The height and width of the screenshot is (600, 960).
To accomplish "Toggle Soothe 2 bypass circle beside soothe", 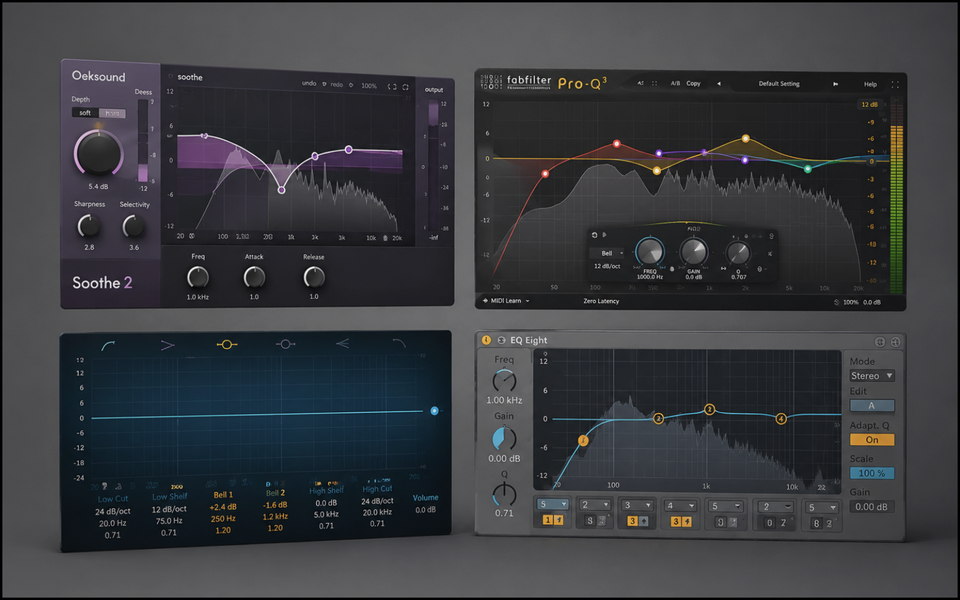I will (x=171, y=77).
